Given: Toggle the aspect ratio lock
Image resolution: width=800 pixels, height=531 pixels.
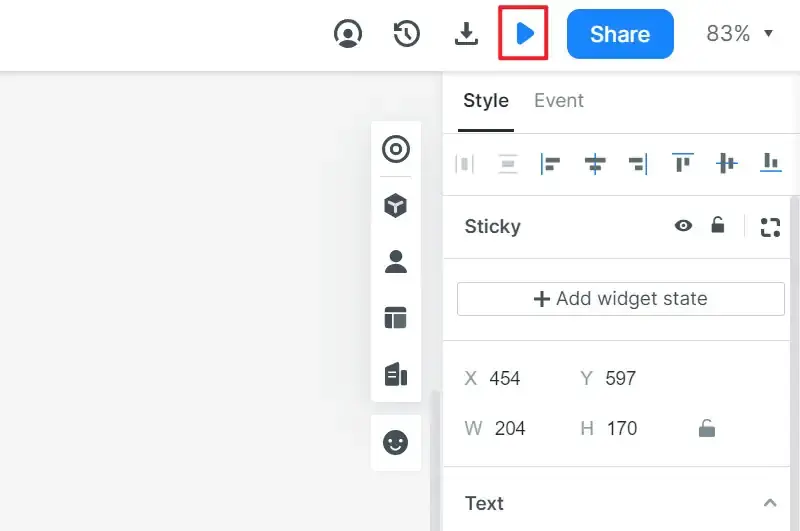Looking at the screenshot, I should (707, 428).
